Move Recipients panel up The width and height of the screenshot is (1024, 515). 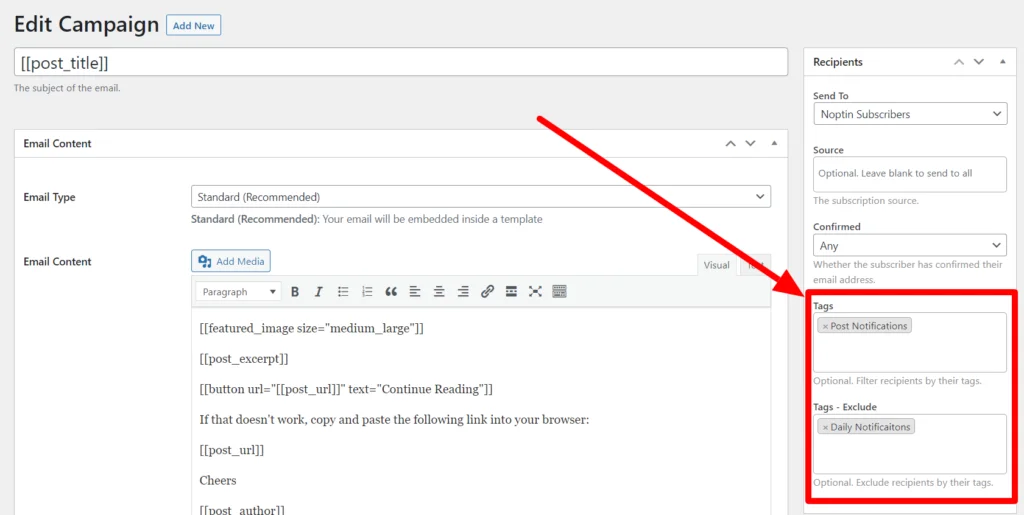959,62
